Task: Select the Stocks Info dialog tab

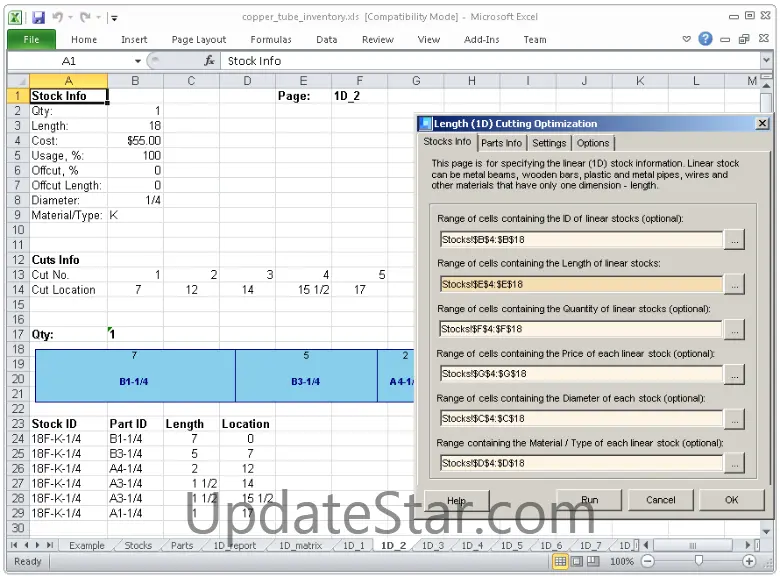Action: point(447,142)
